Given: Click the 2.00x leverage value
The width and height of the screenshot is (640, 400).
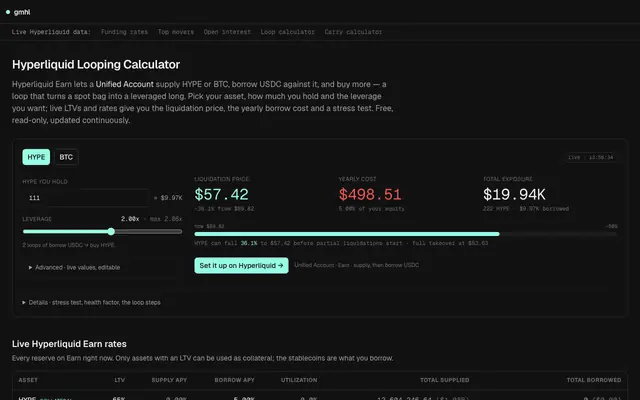Looking at the screenshot, I should pos(130,219).
